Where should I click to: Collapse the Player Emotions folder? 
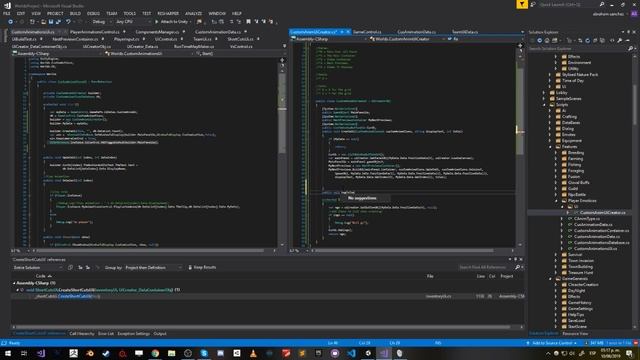pyautogui.click(x=556, y=201)
